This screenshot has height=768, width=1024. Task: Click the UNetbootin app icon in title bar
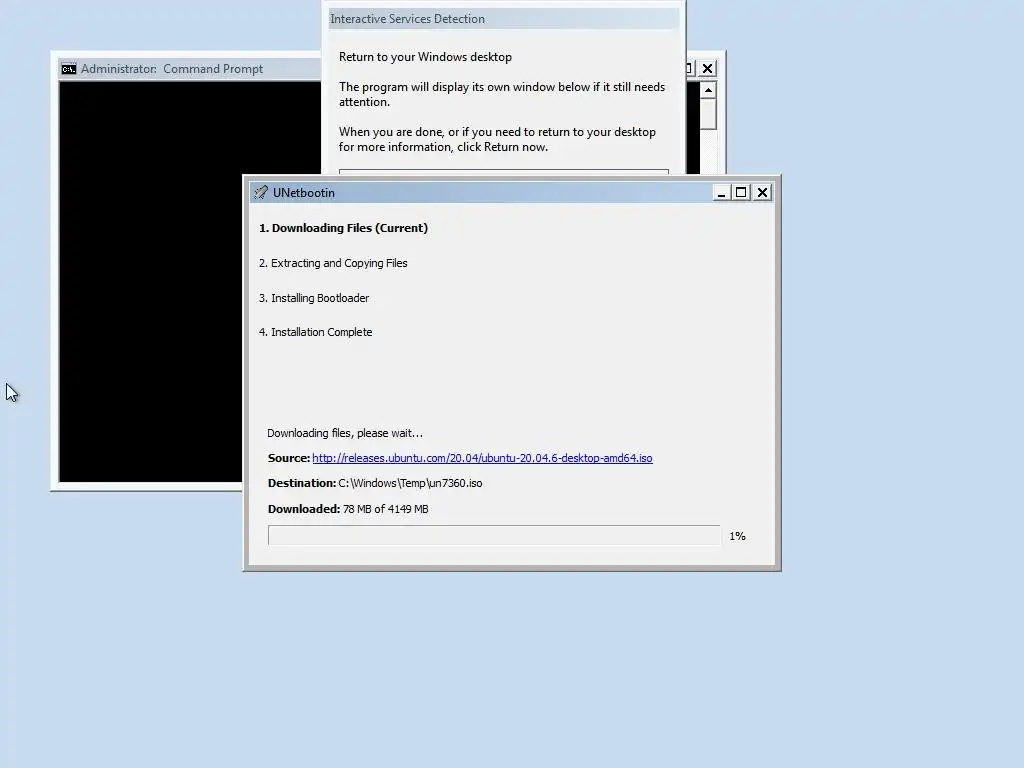click(x=261, y=192)
